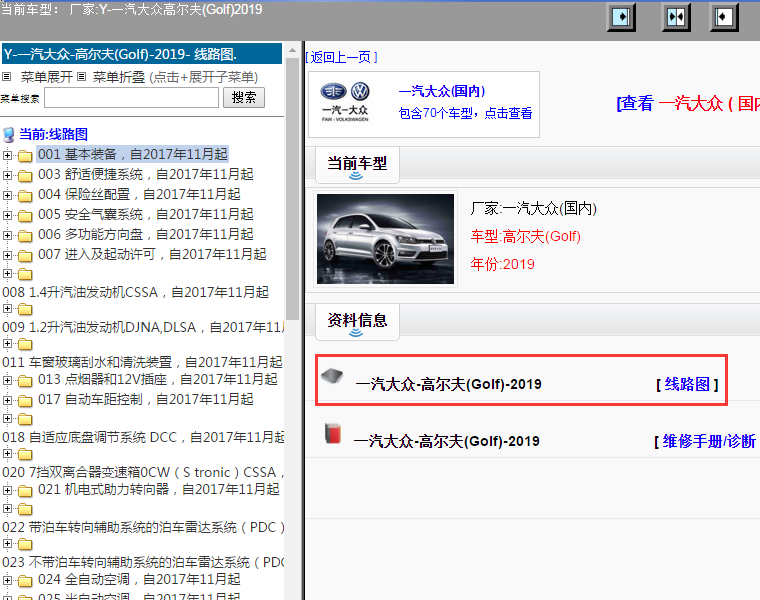
Task: Click the middle split-panel button in the header
Action: click(x=676, y=18)
